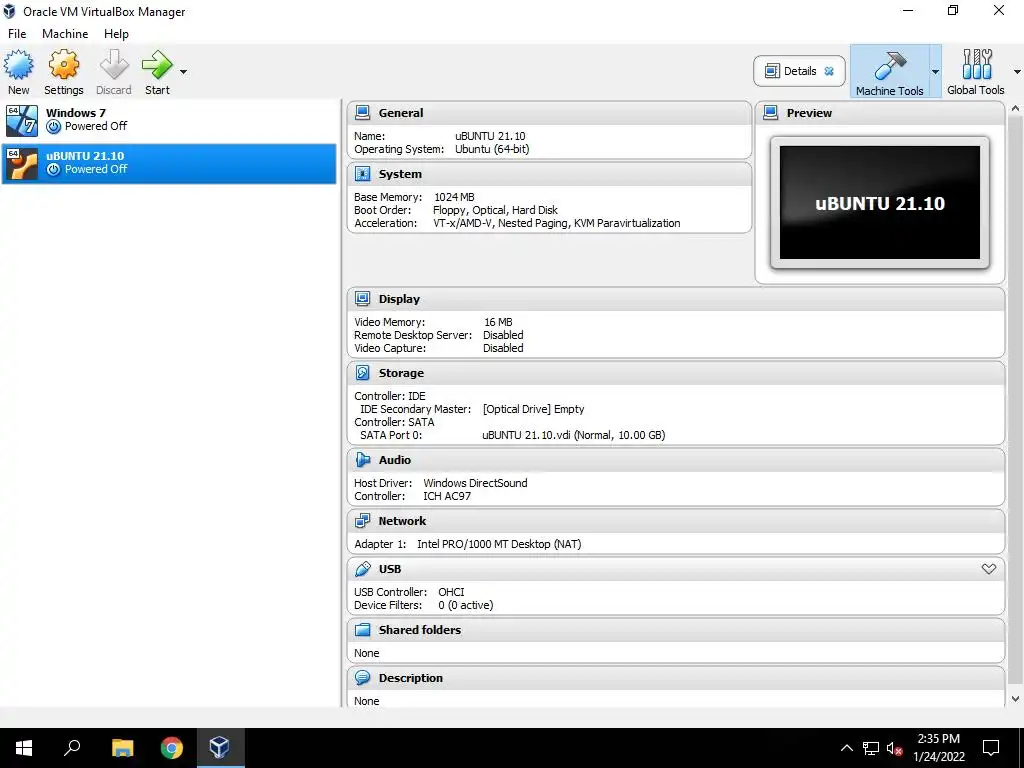Image resolution: width=1024 pixels, height=768 pixels.
Task: Click the Shared folders section icon
Action: pyautogui.click(x=362, y=630)
